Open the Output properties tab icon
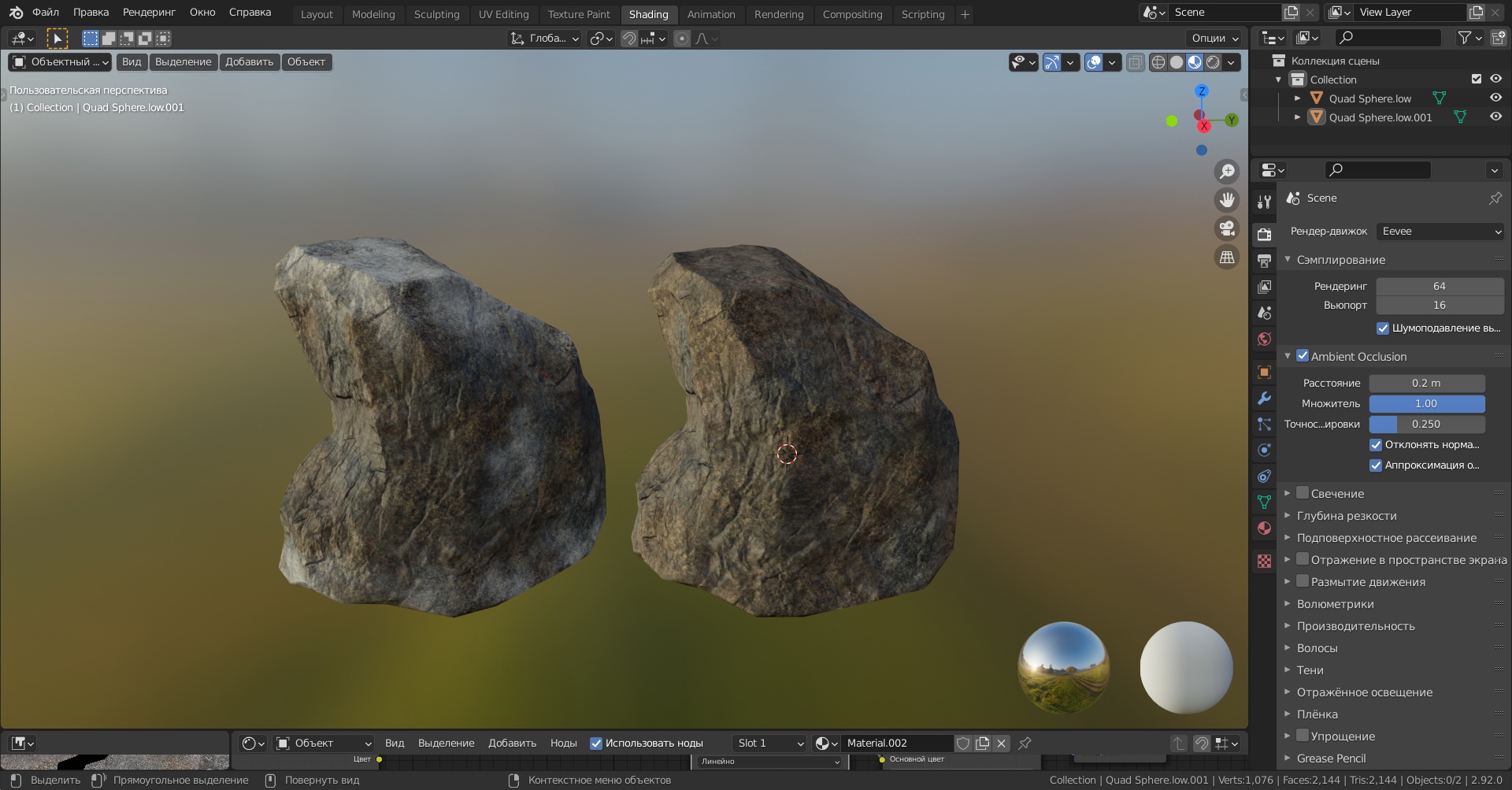1512x790 pixels. [x=1264, y=261]
